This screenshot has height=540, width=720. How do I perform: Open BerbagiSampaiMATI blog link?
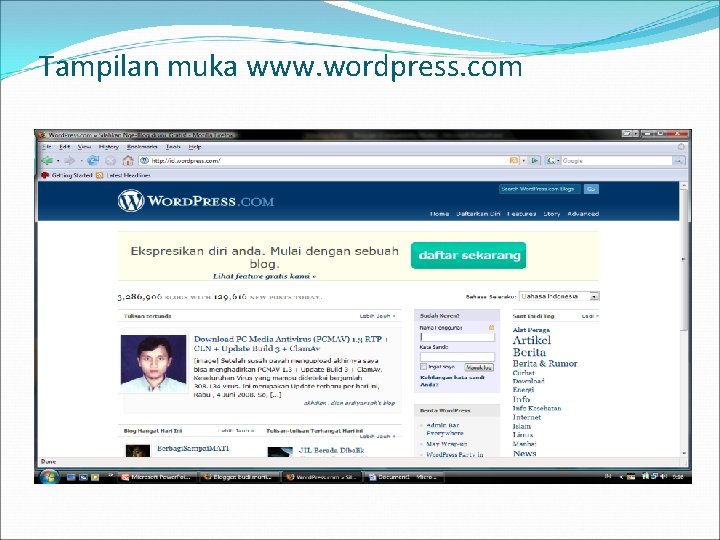pyautogui.click(x=193, y=449)
